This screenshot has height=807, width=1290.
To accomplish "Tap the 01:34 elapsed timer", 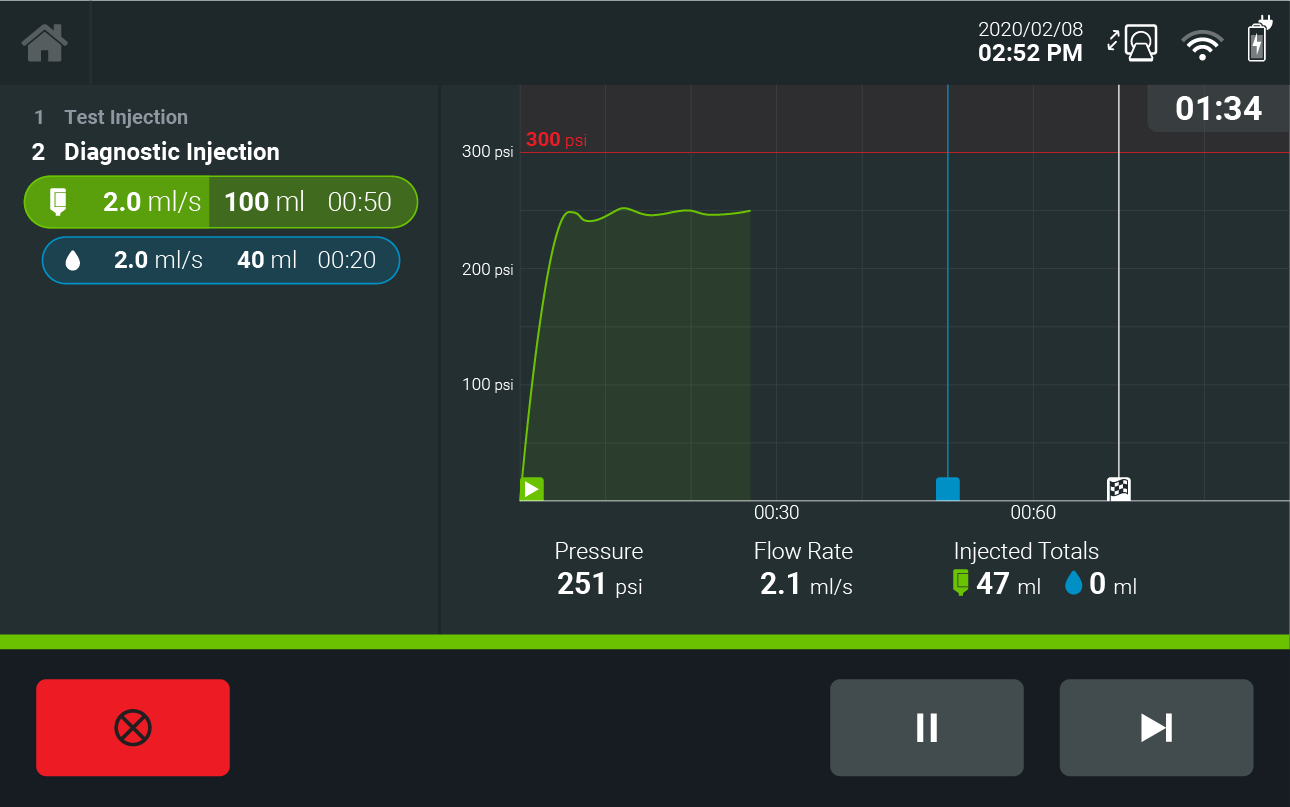I will pyautogui.click(x=1218, y=108).
